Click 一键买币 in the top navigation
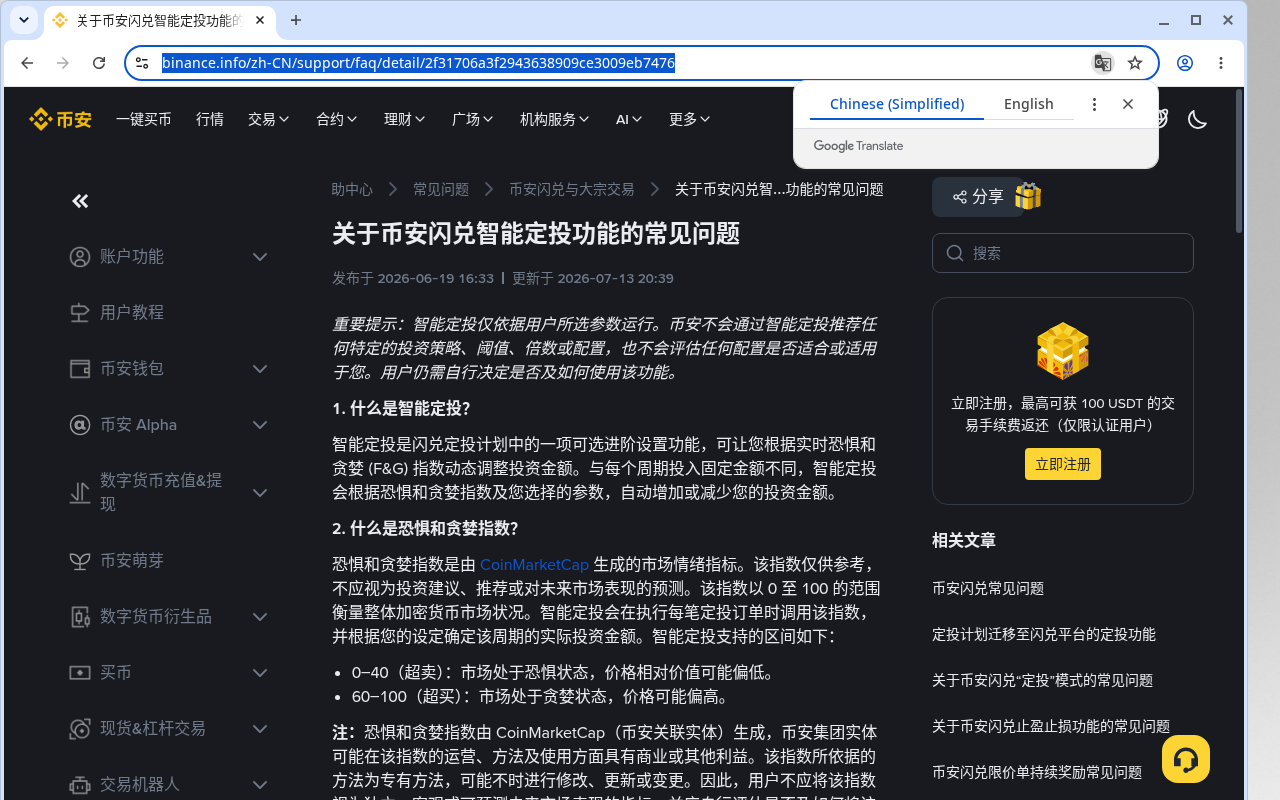Screen dimensions: 1280x800 tap(144, 119)
